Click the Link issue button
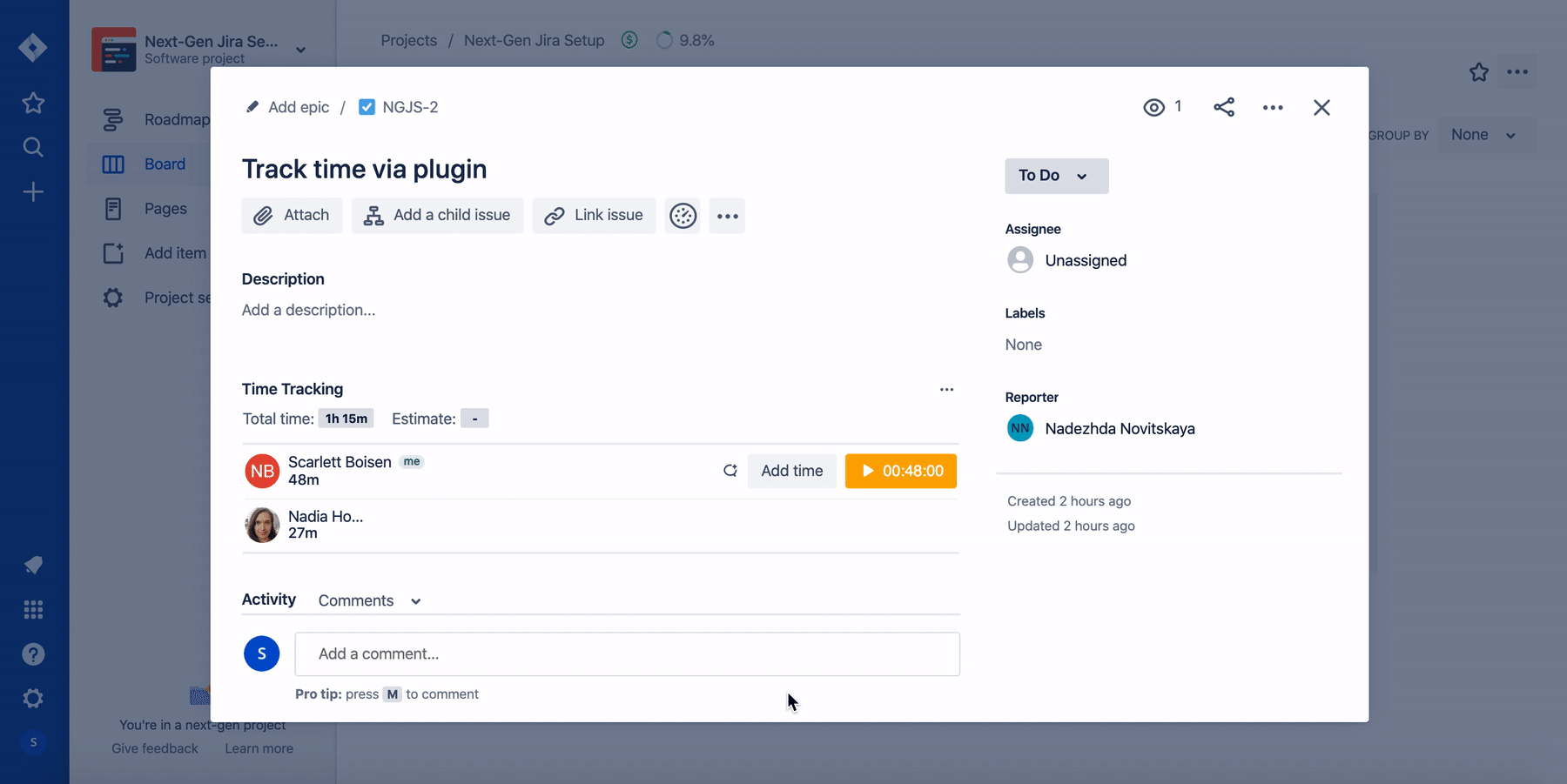This screenshot has height=784, width=1567. 594,216
